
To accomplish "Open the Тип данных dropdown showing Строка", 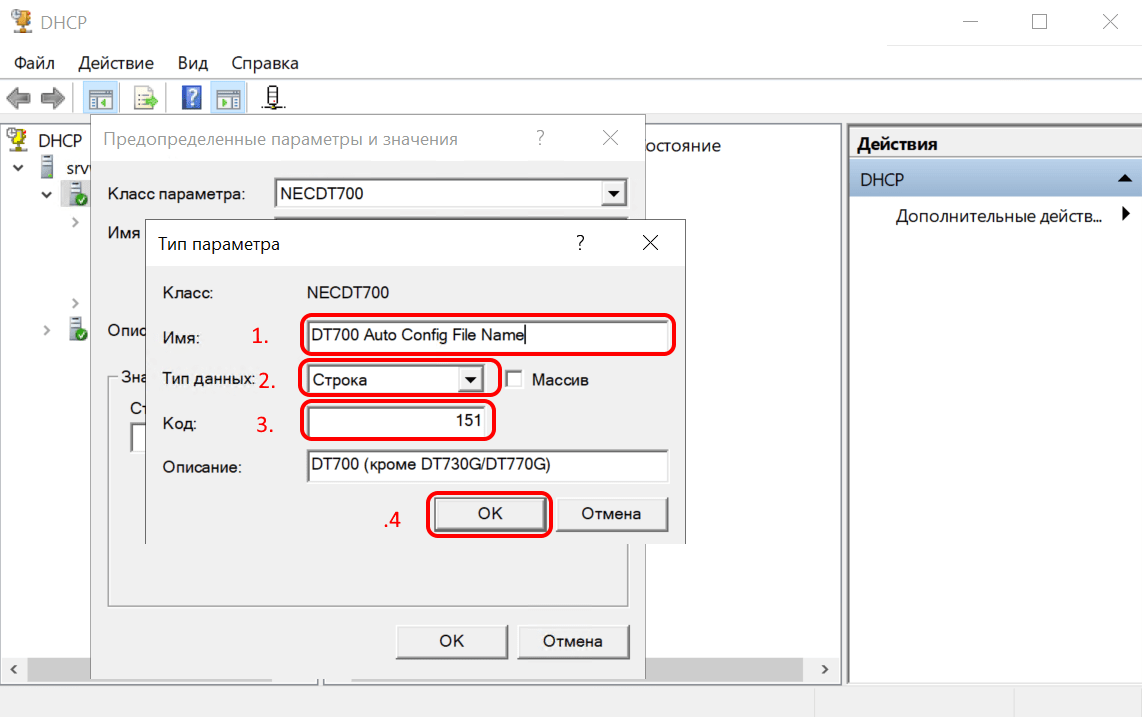I will [468, 380].
